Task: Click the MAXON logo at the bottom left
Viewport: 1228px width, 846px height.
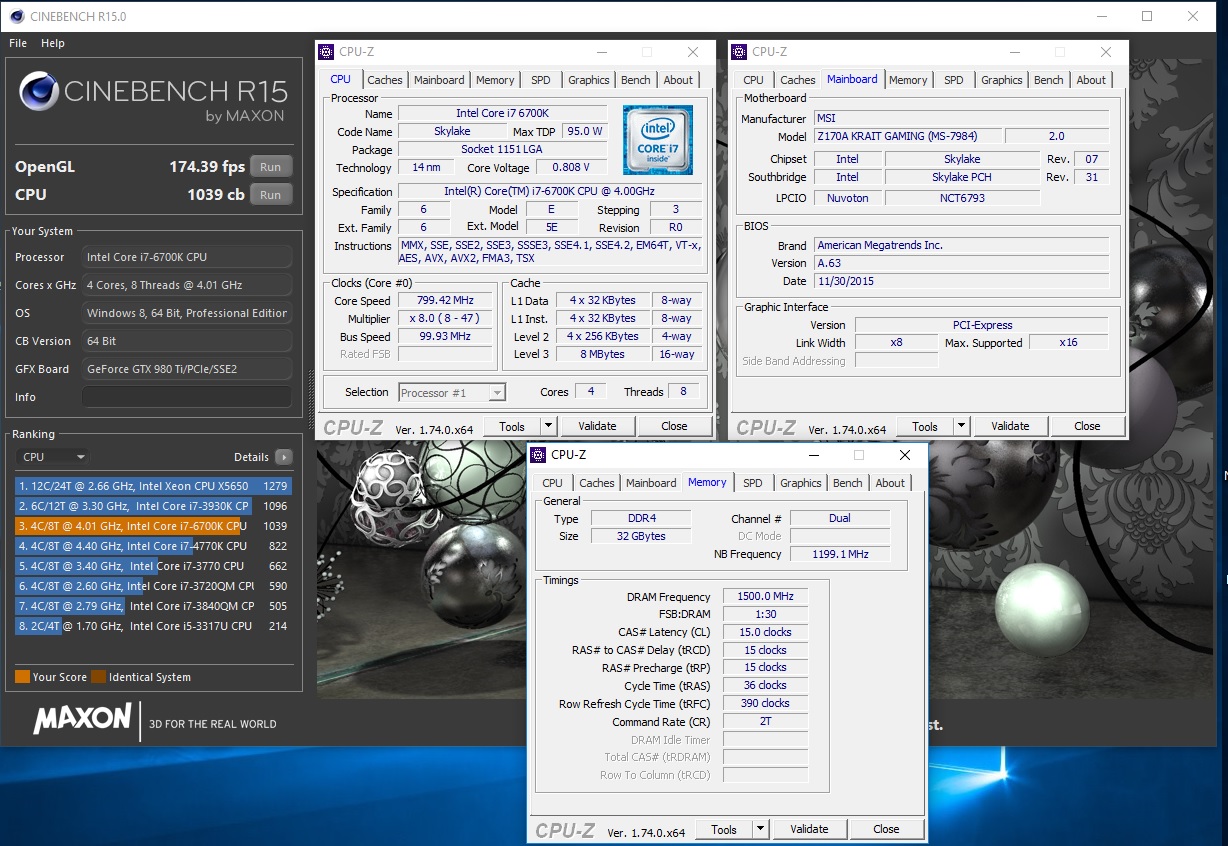Action: pos(82,719)
